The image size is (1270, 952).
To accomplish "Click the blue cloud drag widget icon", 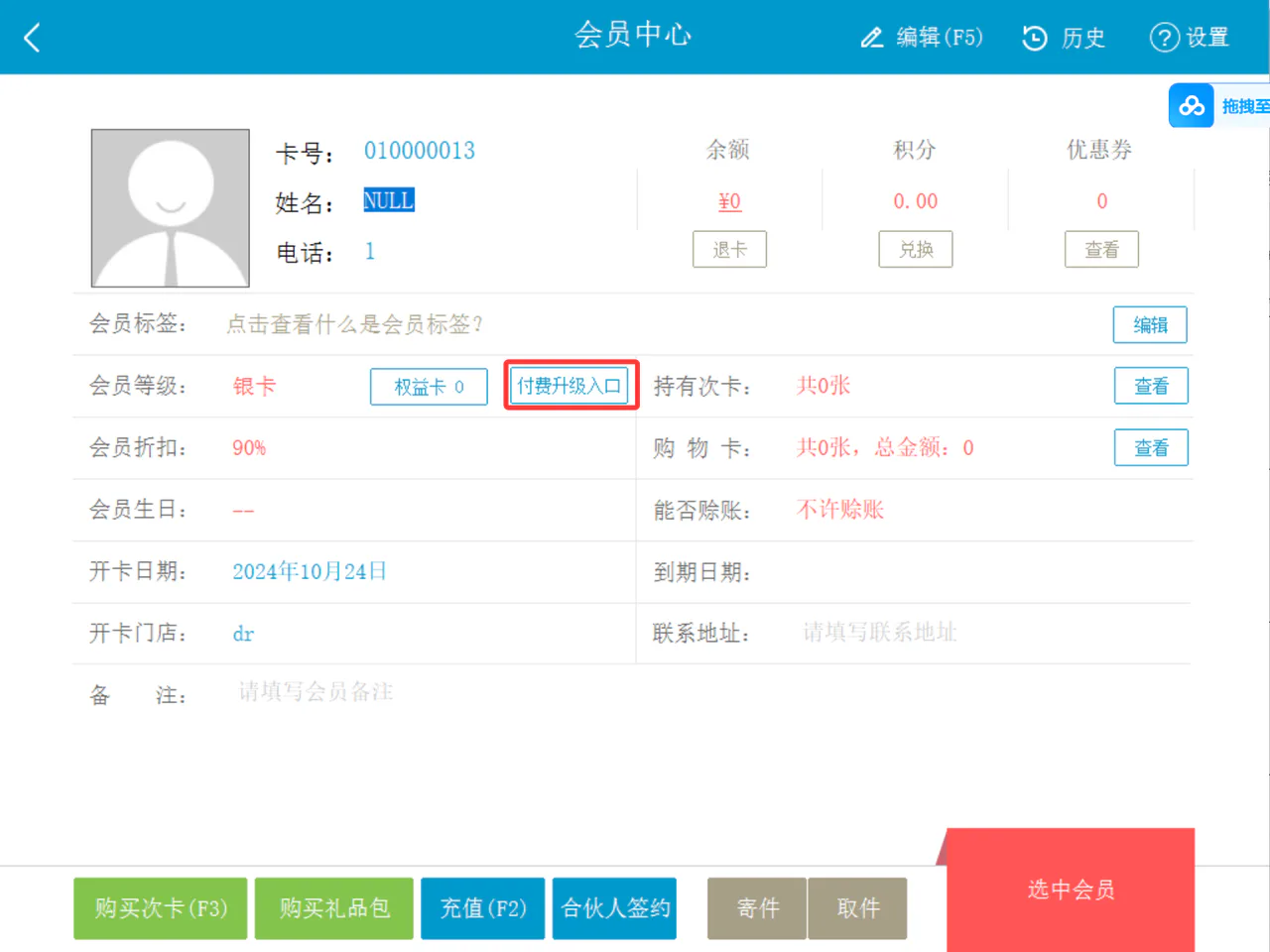I will coord(1192,106).
